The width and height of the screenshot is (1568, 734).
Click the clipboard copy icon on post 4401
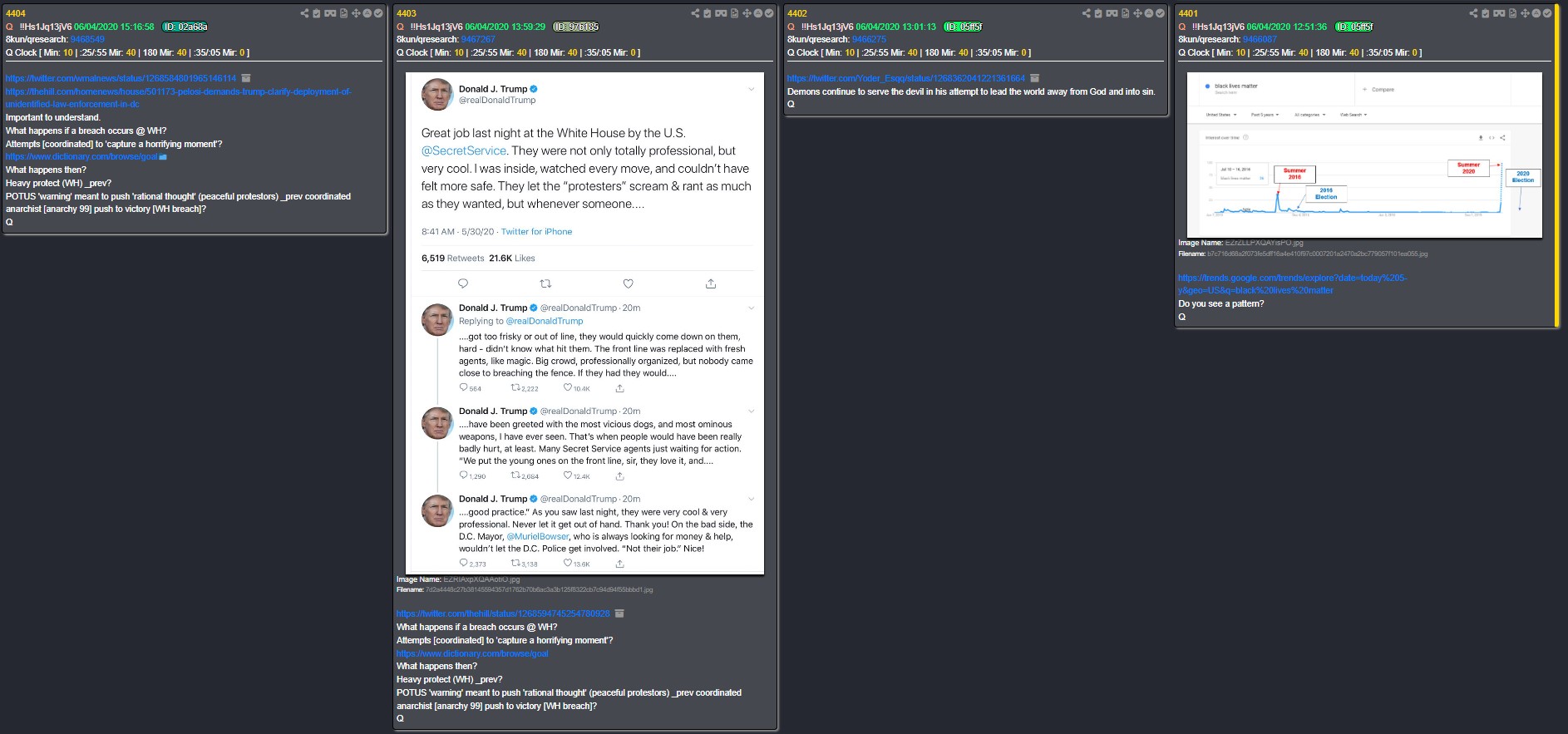point(1486,13)
